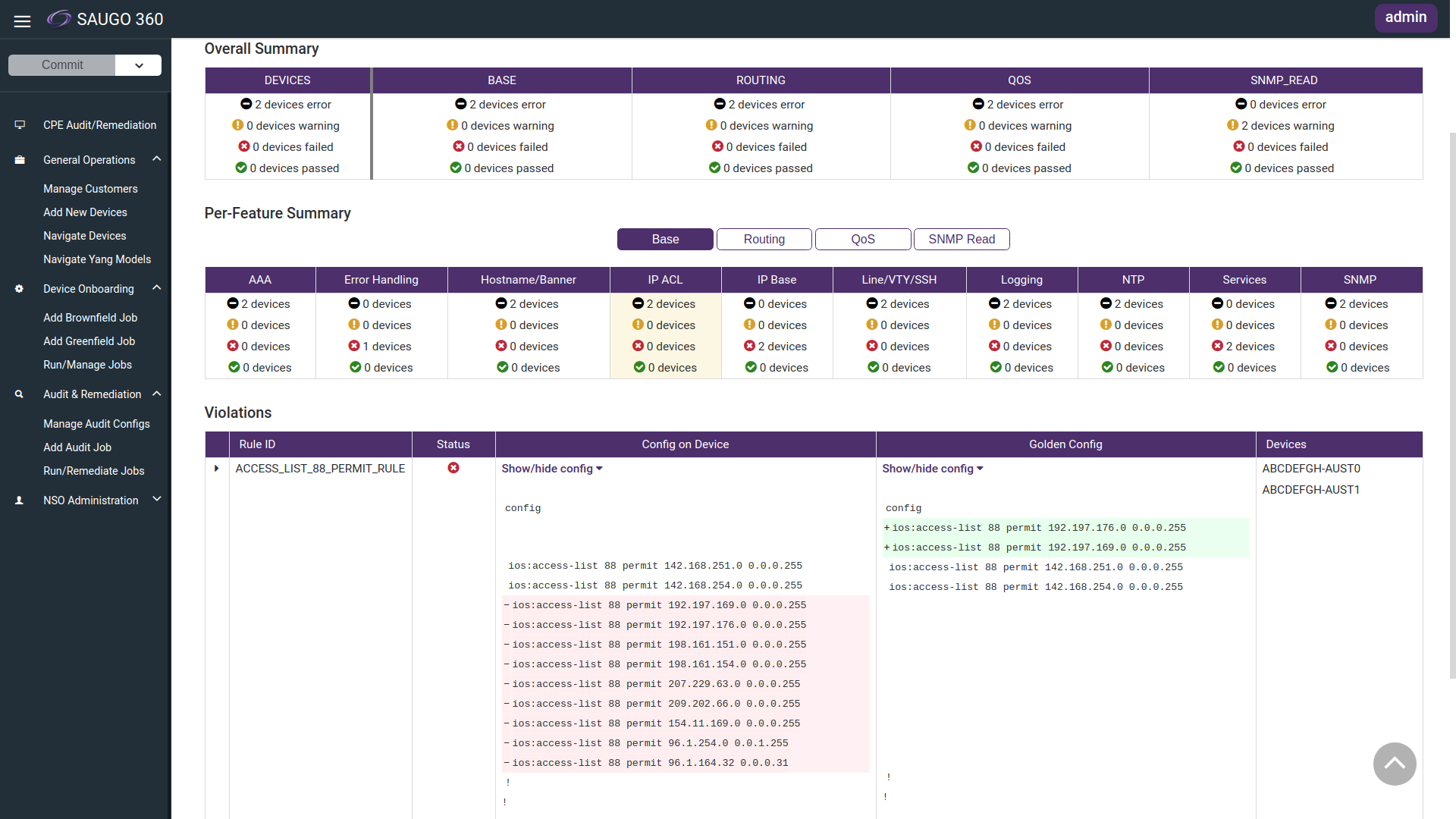Click the CPE Audit/Remediation monitor icon

pos(20,125)
